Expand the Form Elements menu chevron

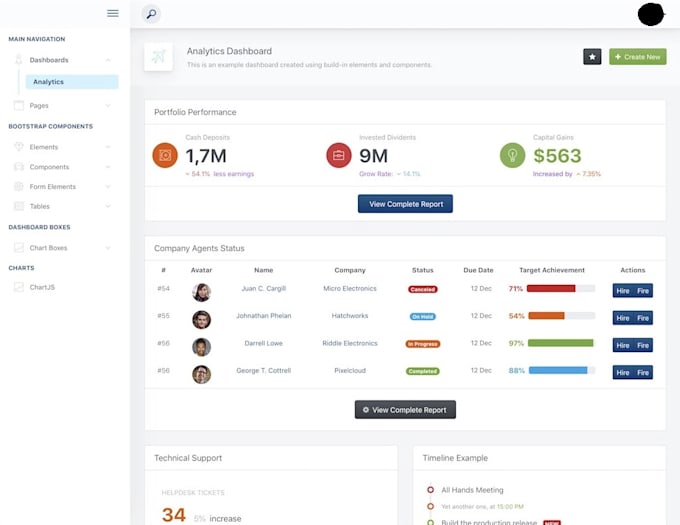click(x=108, y=186)
